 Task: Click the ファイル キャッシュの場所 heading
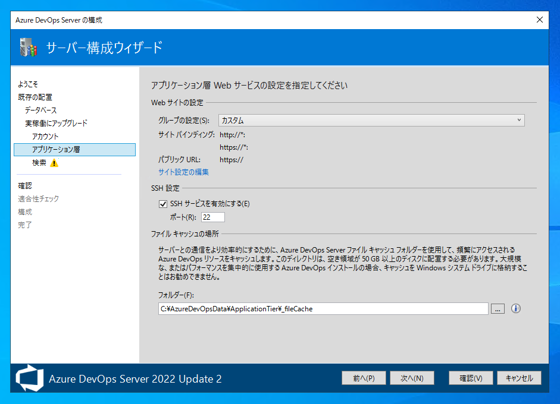pyautogui.click(x=185, y=234)
